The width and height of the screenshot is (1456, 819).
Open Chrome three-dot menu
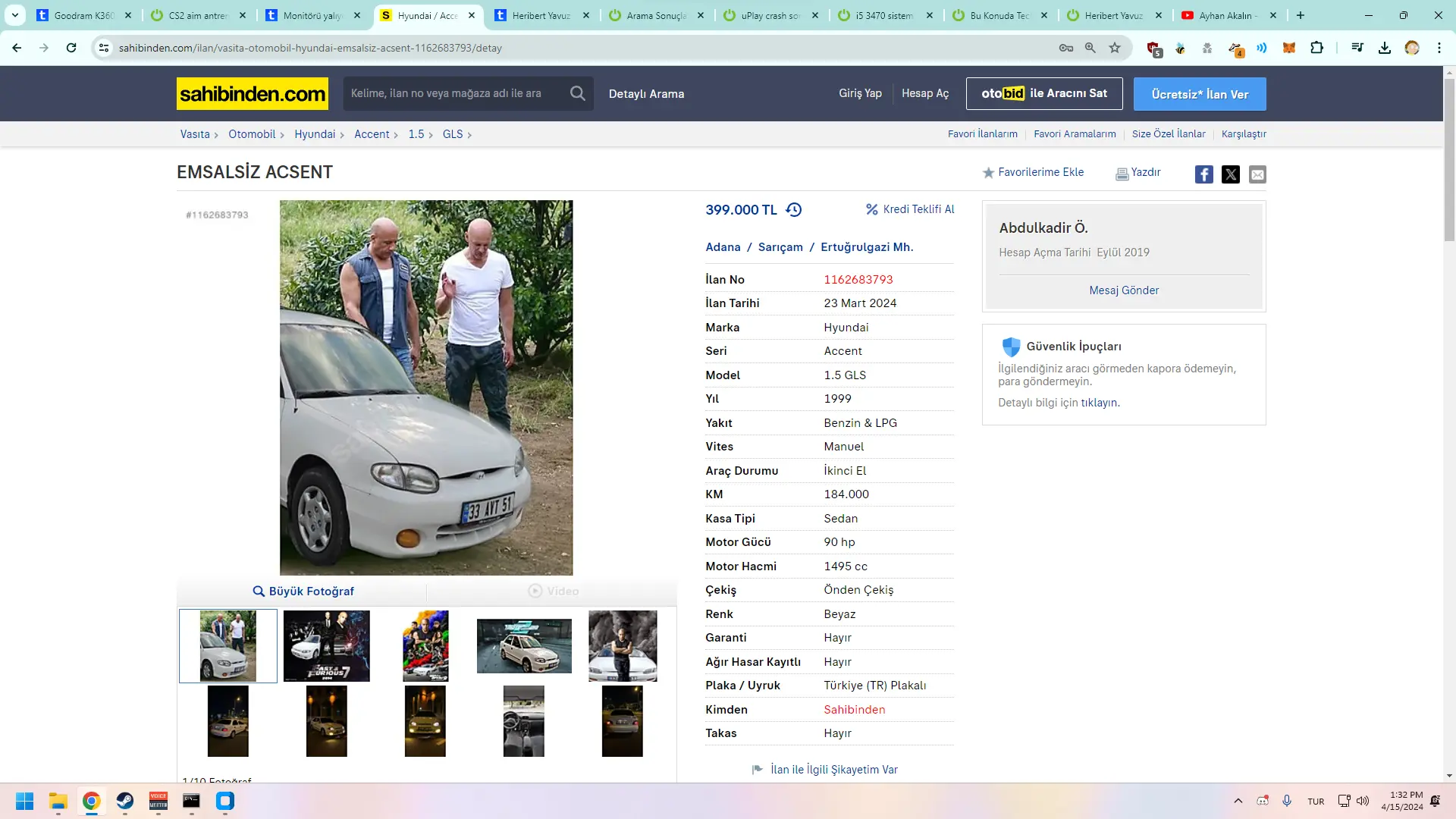pos(1439,48)
